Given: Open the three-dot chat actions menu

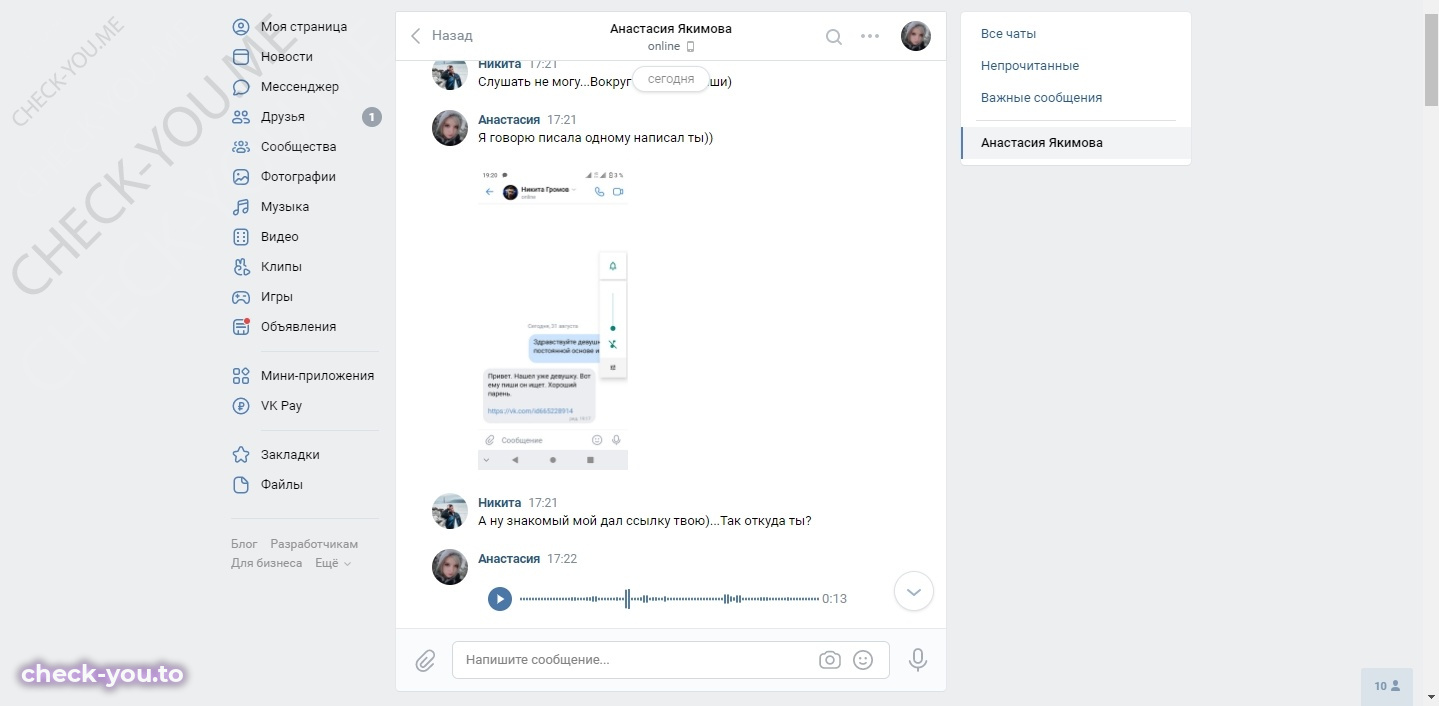Looking at the screenshot, I should pyautogui.click(x=870, y=36).
